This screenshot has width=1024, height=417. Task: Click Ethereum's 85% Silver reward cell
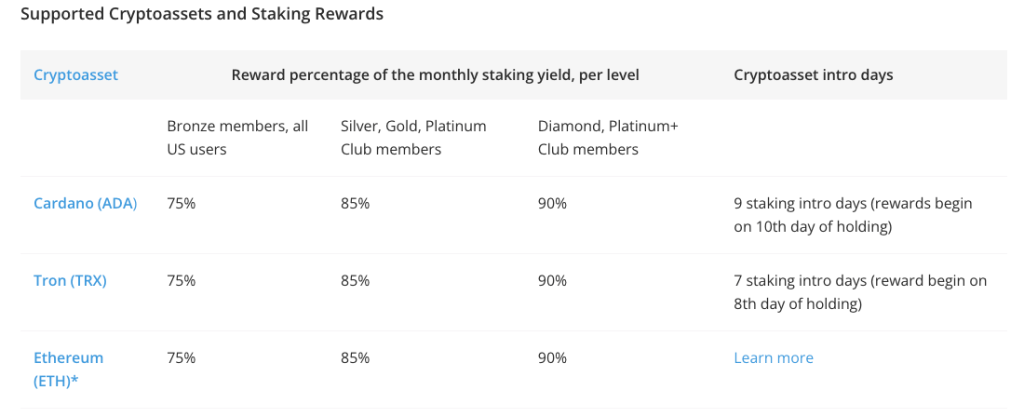coord(355,358)
